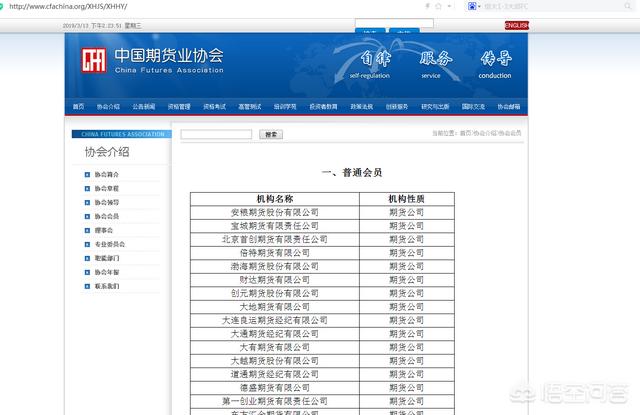Open 首页 in the main navigation bar

(x=78, y=107)
